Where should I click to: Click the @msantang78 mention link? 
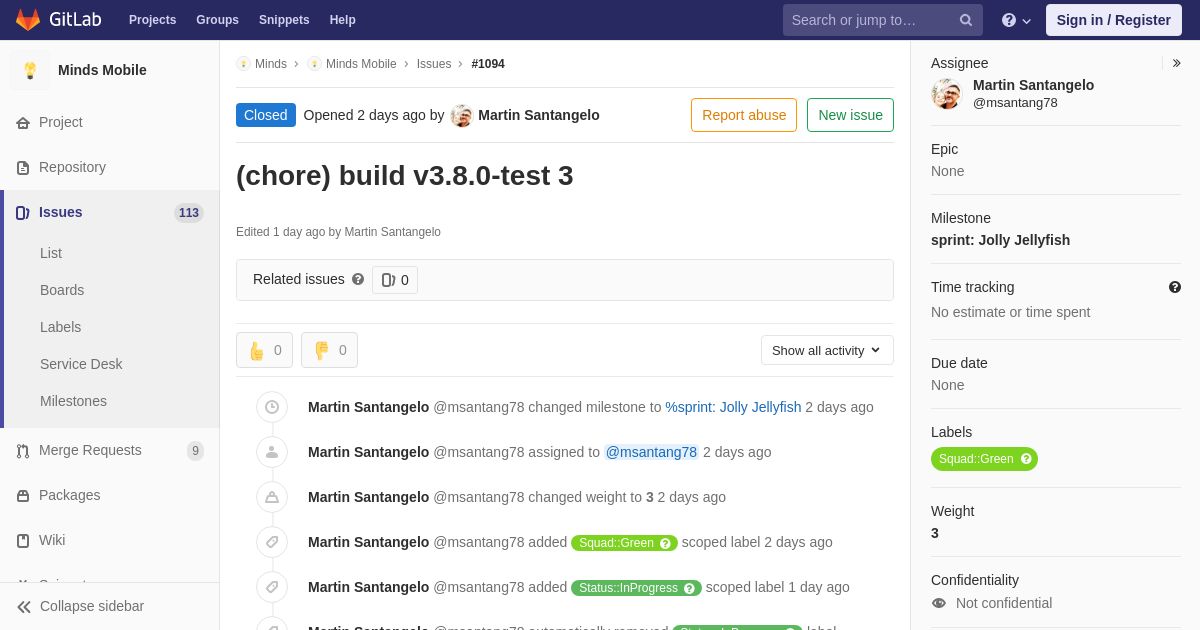click(651, 452)
